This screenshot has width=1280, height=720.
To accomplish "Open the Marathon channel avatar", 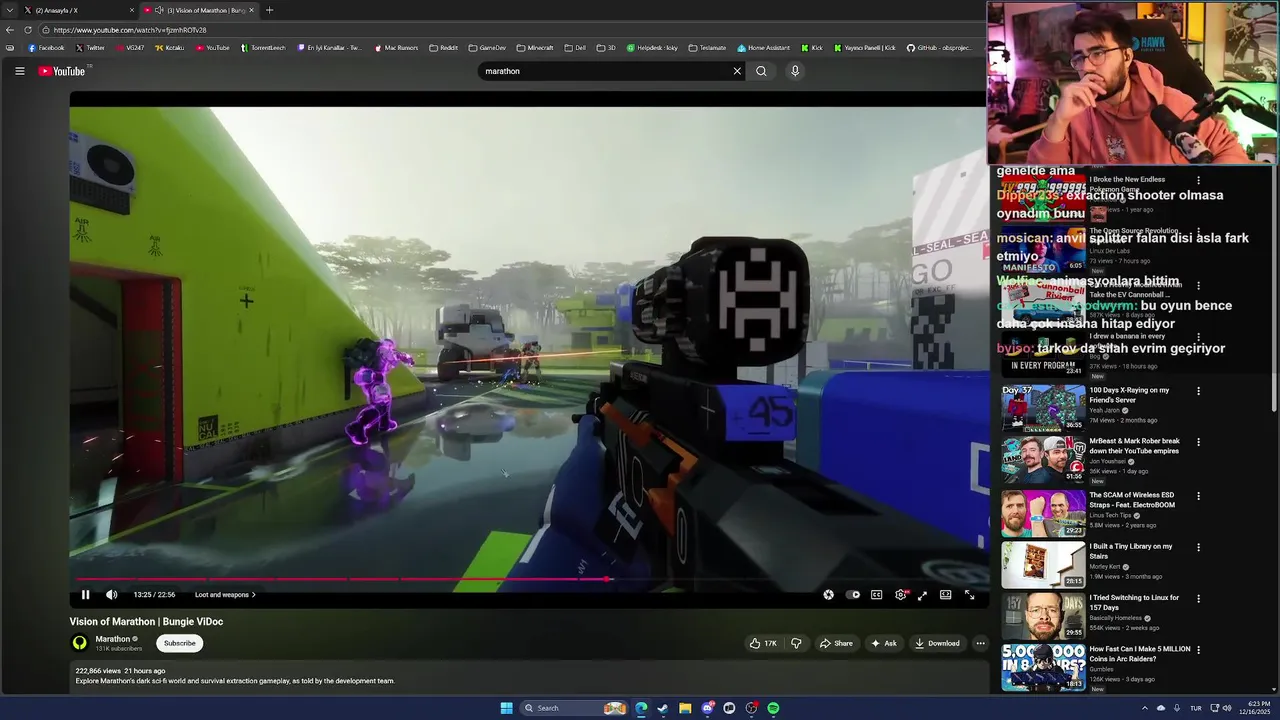I will click(80, 643).
